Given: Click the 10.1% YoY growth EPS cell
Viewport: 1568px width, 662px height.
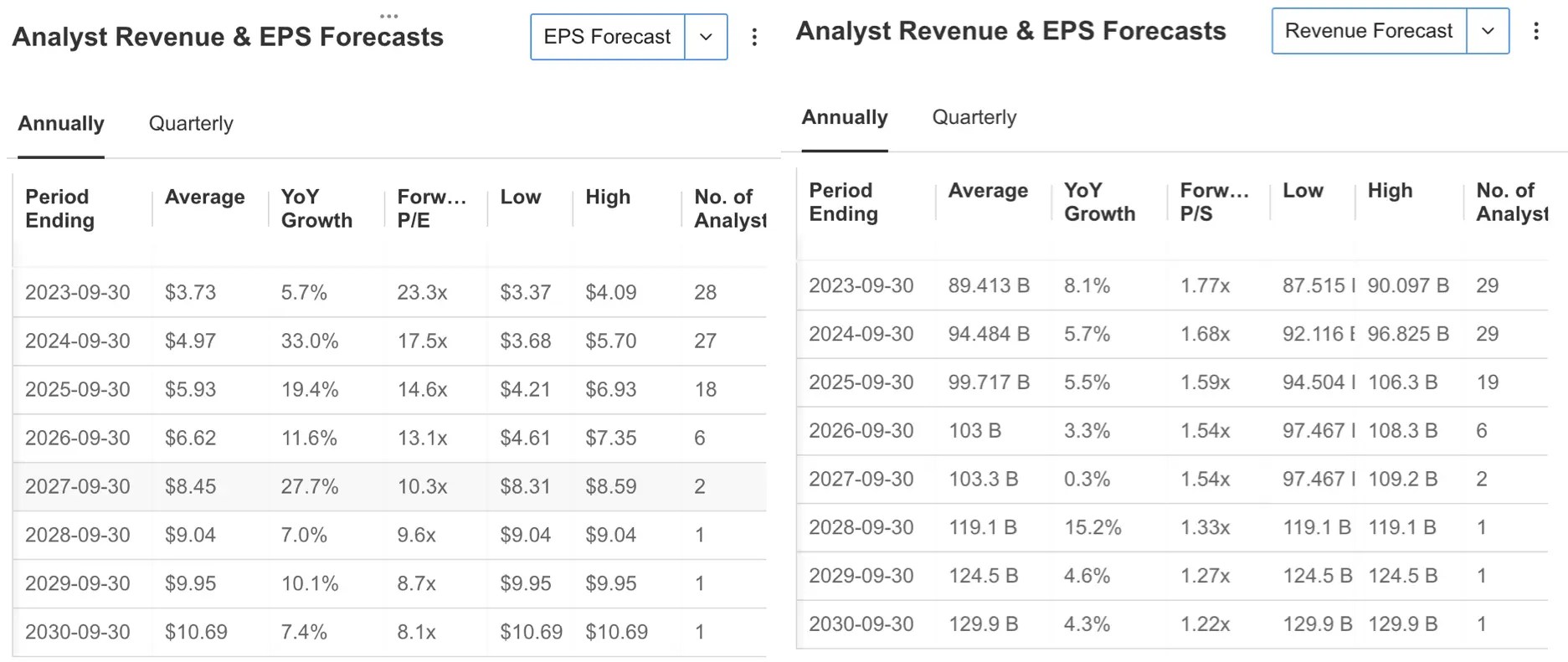Looking at the screenshot, I should pyautogui.click(x=309, y=583).
